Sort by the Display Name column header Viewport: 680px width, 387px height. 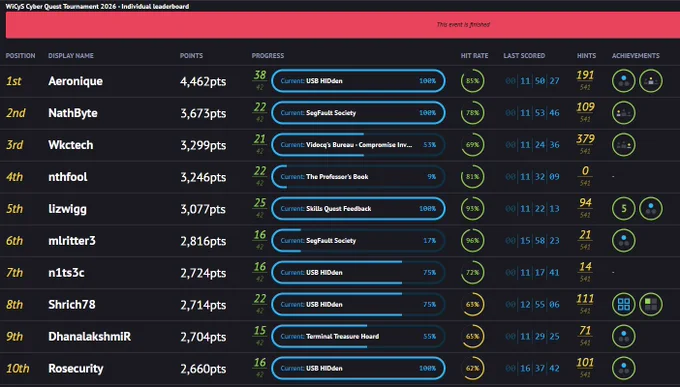71,56
